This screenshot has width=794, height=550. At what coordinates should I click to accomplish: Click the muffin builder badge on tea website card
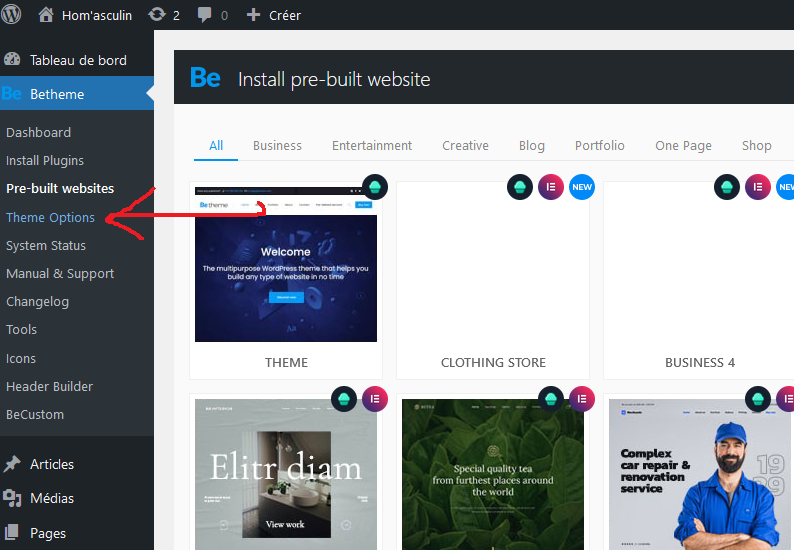551,399
